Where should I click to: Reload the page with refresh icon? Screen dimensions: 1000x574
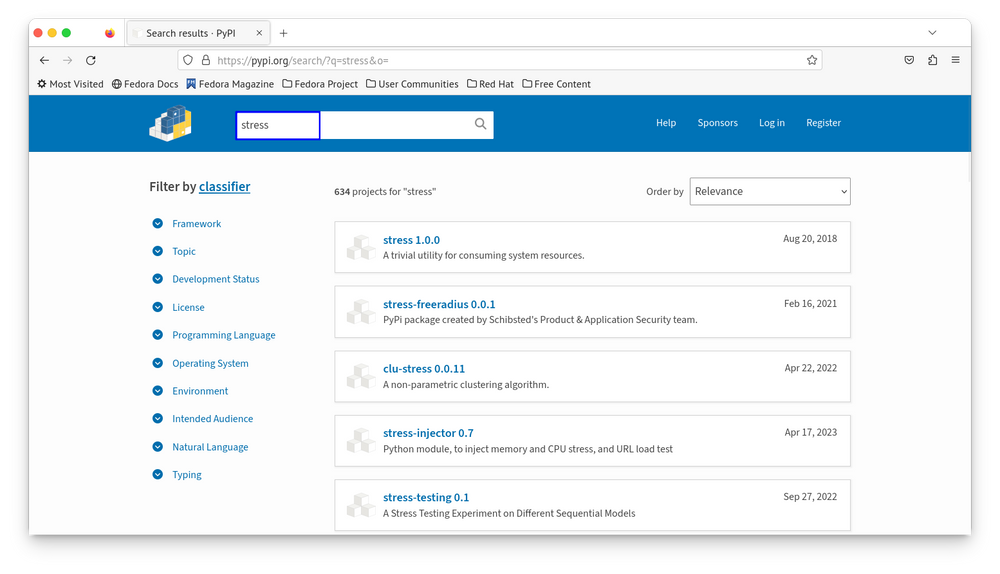tap(91, 60)
